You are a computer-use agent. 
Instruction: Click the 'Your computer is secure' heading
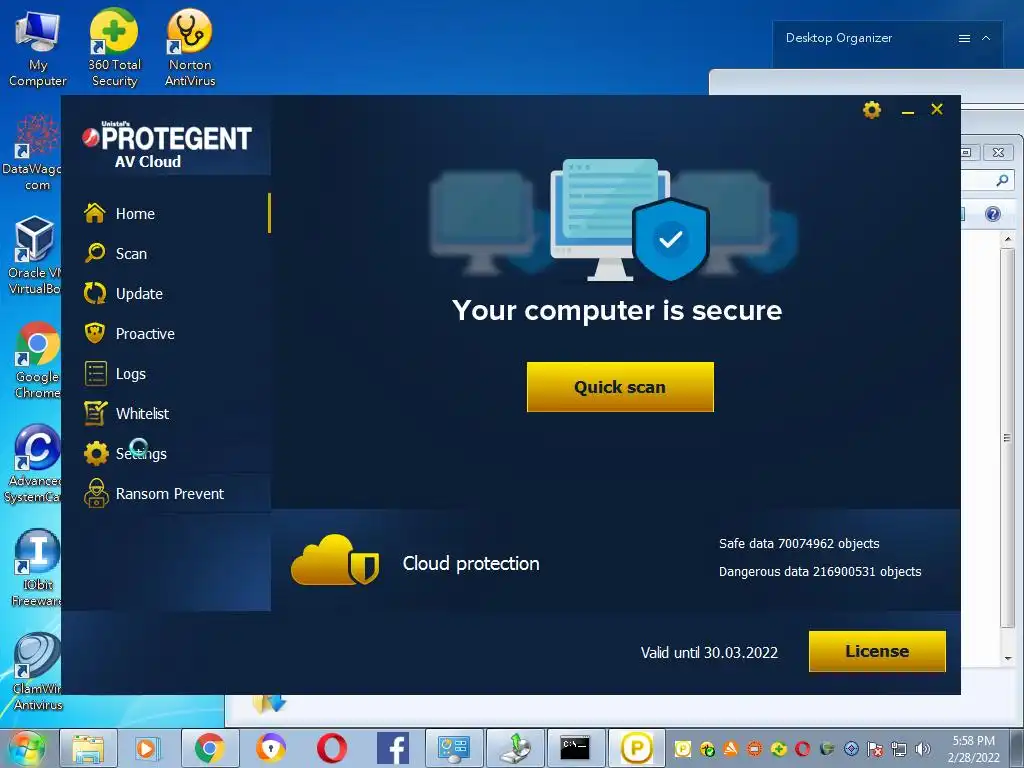[616, 310]
